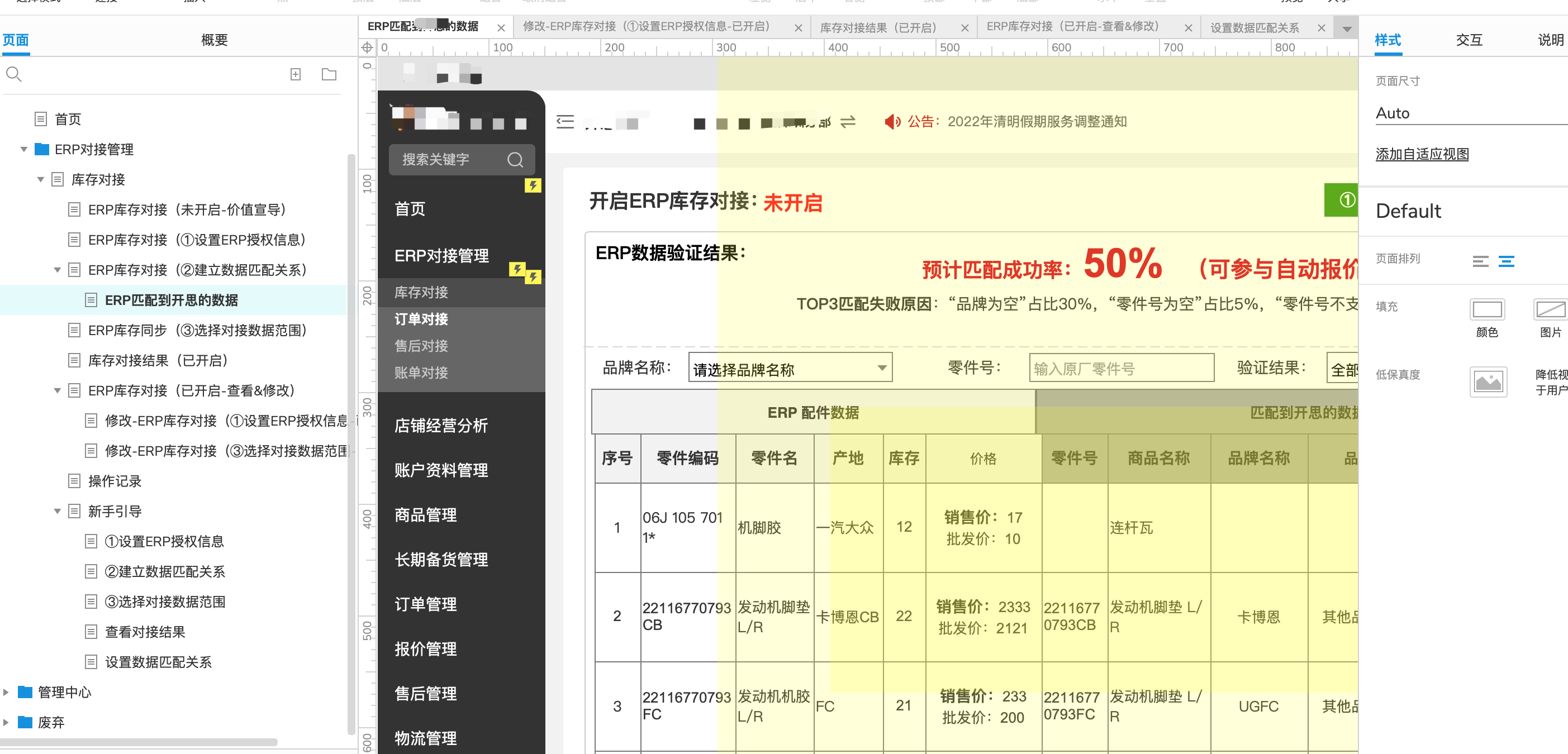
Task: Open the 品牌名称 dropdown
Action: click(790, 368)
